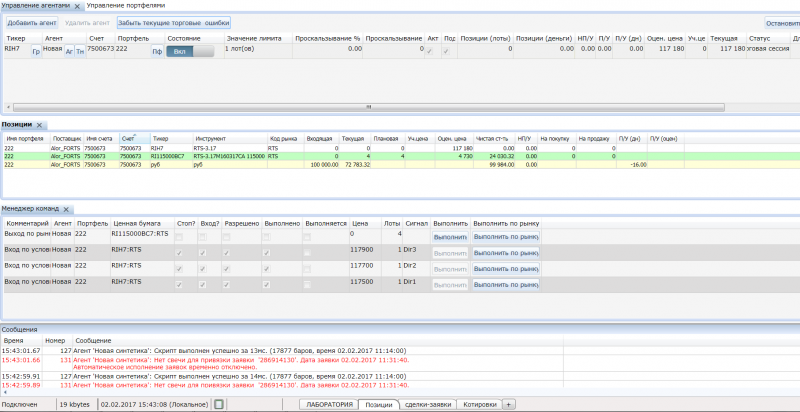Toggle Выполняется checkbox in the Dir2 row
This screenshot has height=412, width=800.
[x=307, y=268]
